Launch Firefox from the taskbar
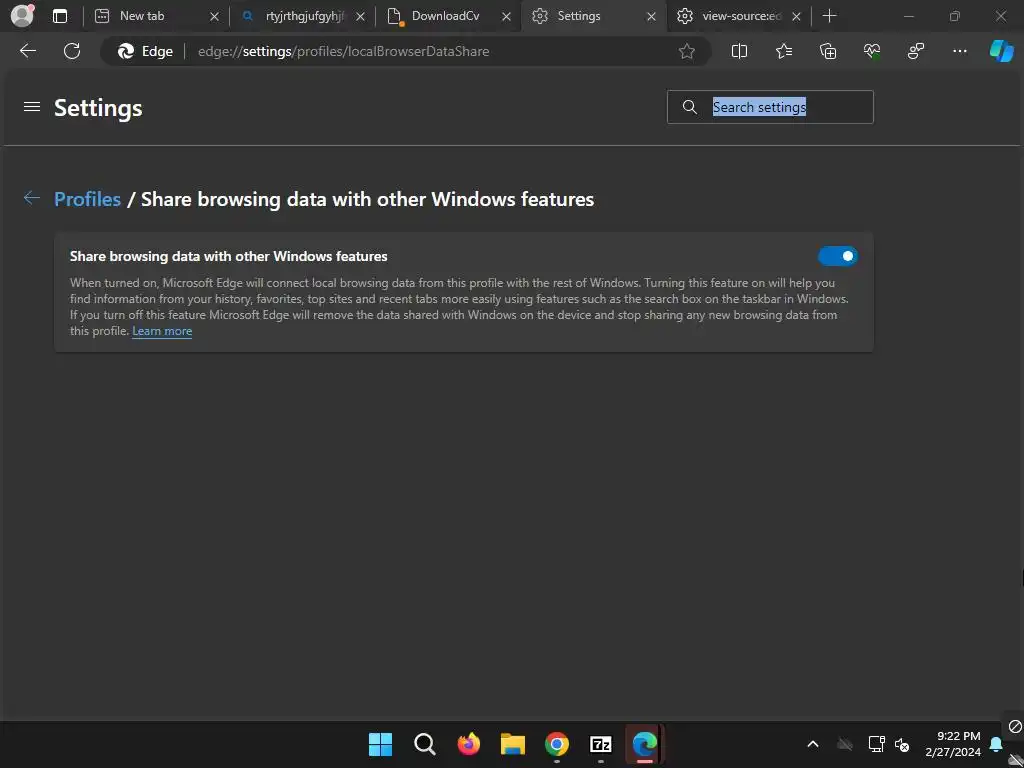Screen dimensions: 1024x768 click(x=468, y=744)
